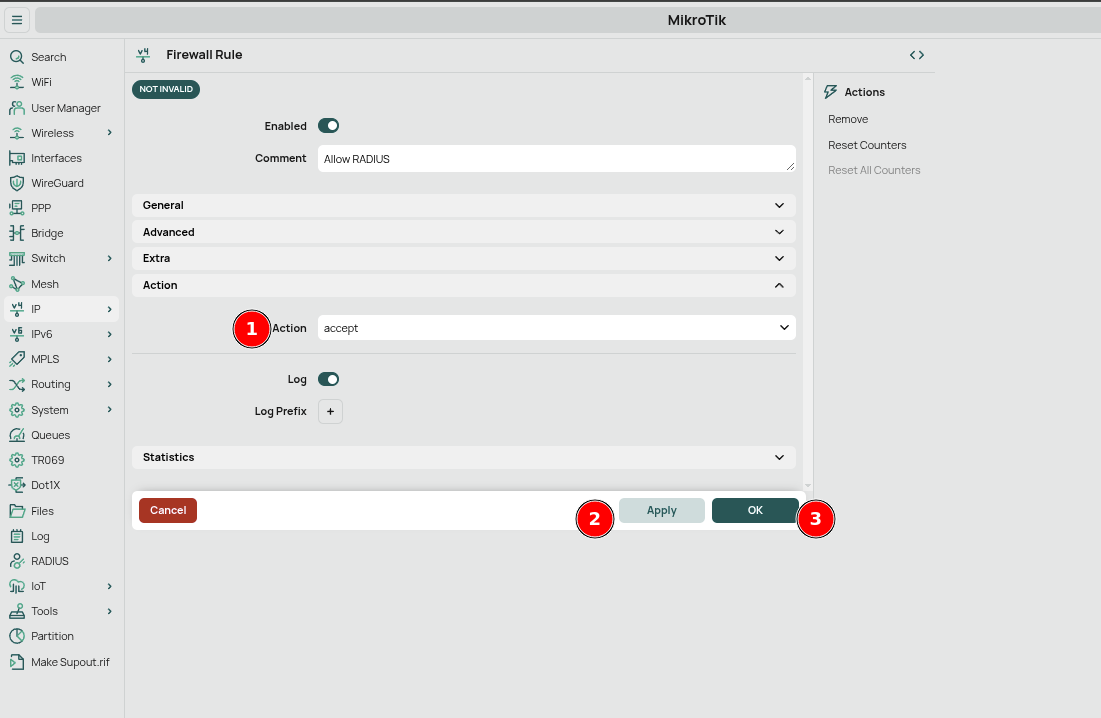Viewport: 1101px width, 718px height.
Task: Expand the Statistics section
Action: click(463, 457)
